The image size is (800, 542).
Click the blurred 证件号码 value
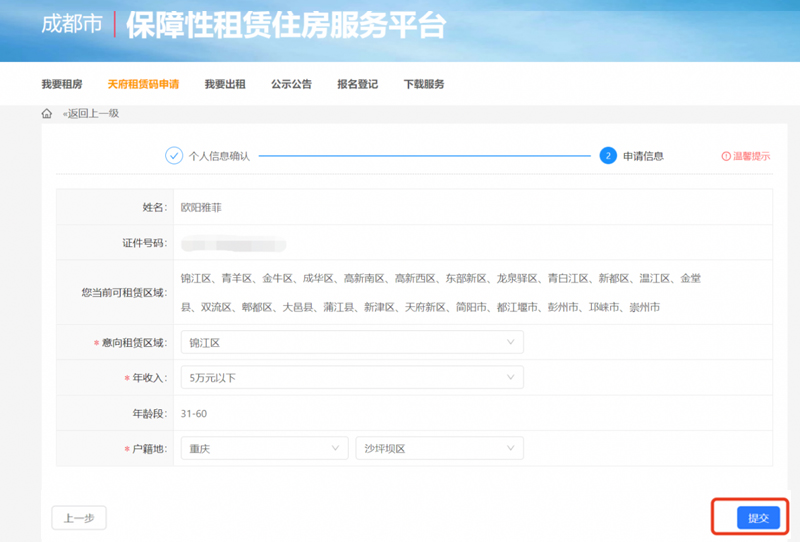pyautogui.click(x=234, y=244)
